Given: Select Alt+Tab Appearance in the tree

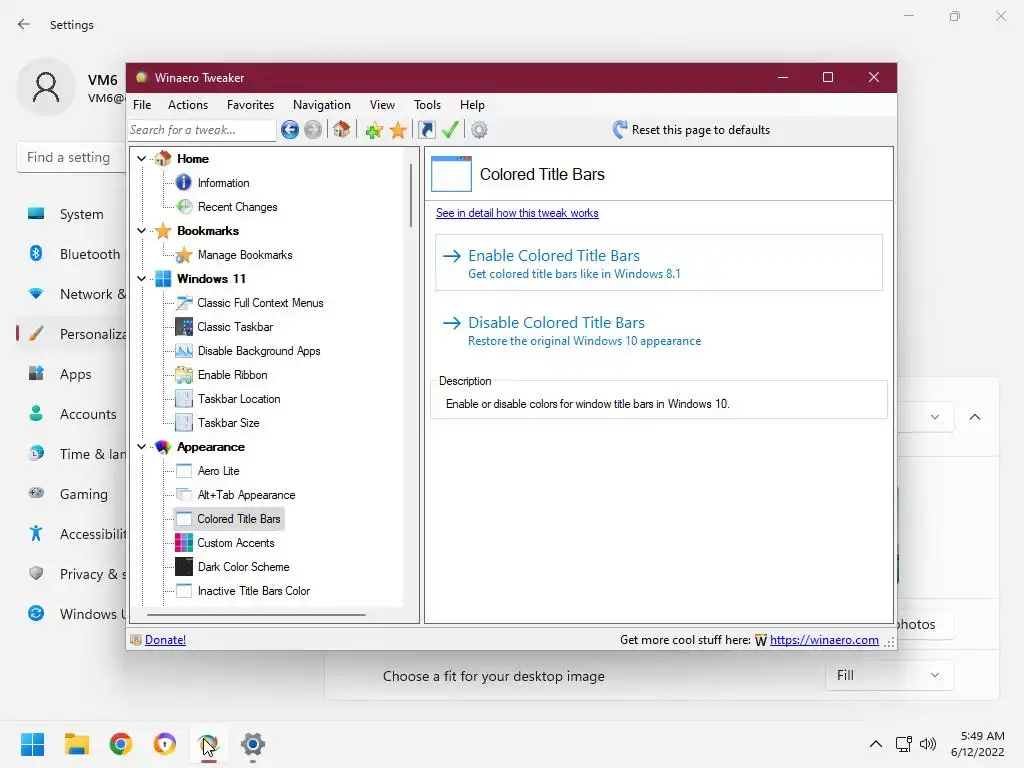Looking at the screenshot, I should (246, 495).
